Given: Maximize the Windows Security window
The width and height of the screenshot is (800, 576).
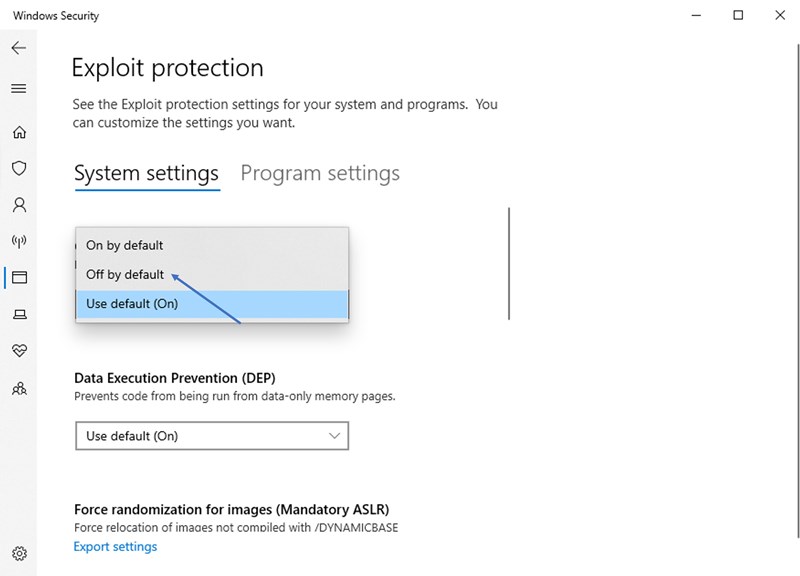Looking at the screenshot, I should click(738, 15).
